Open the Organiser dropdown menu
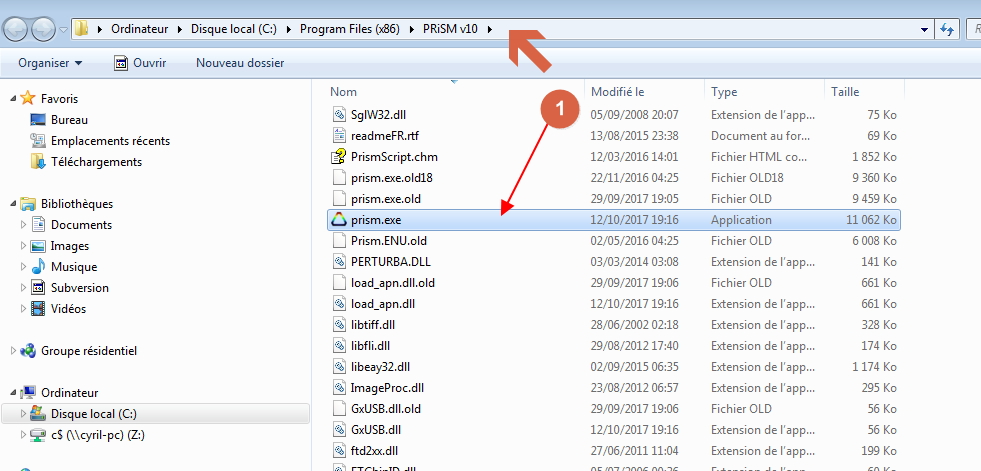The height and width of the screenshot is (471, 981). tap(50, 63)
